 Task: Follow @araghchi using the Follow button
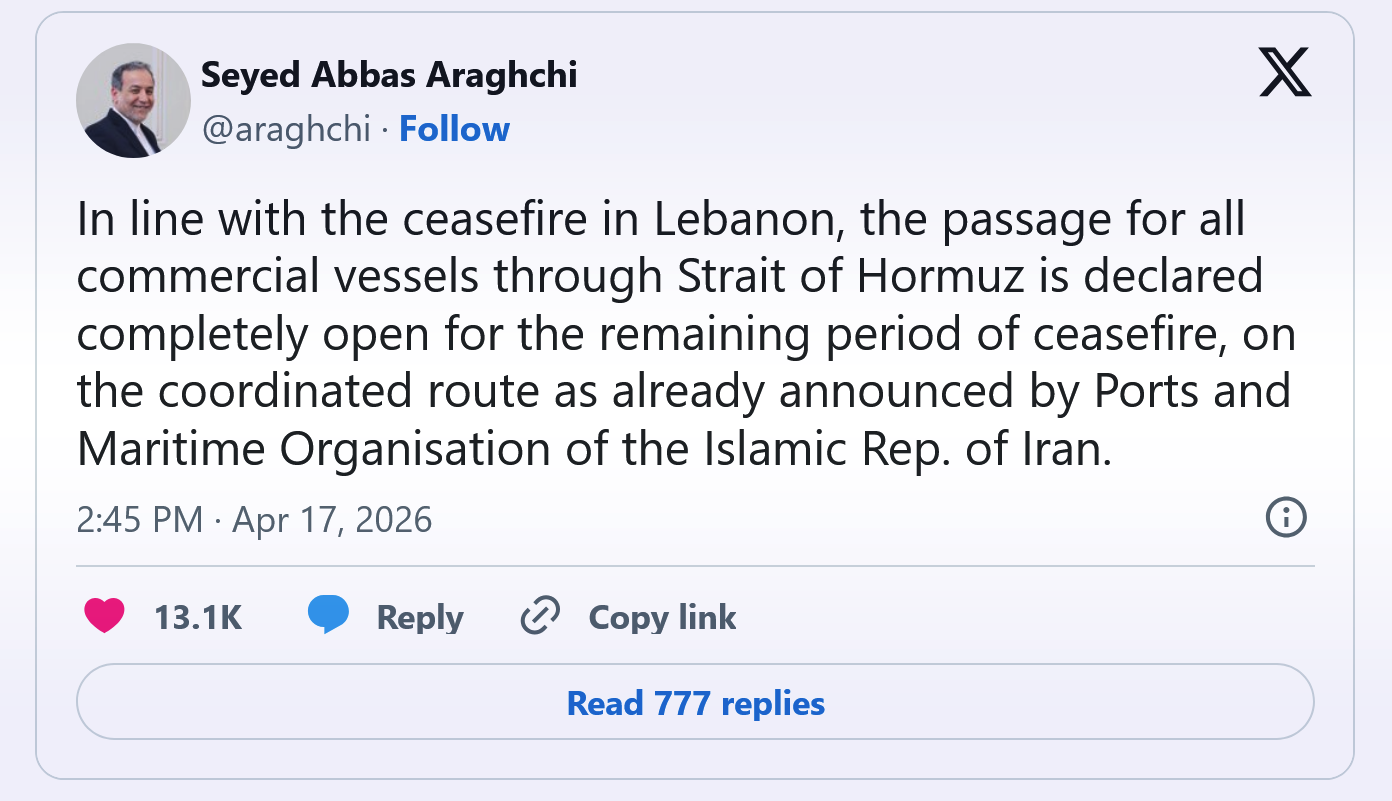coord(455,129)
